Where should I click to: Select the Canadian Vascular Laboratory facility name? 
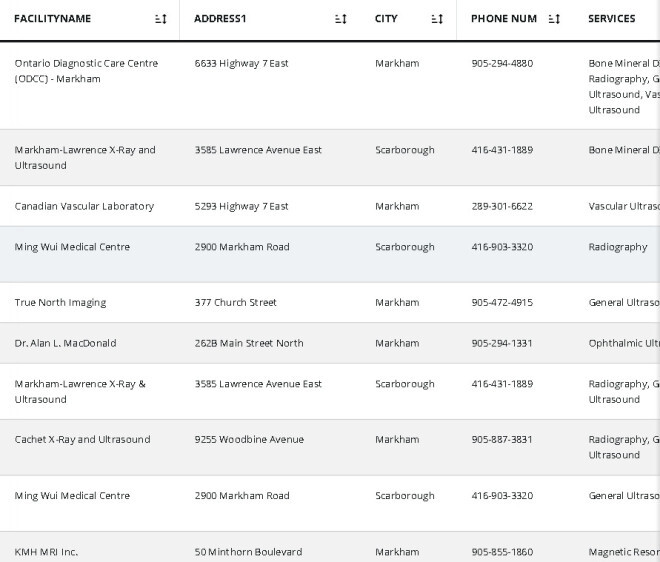click(84, 206)
